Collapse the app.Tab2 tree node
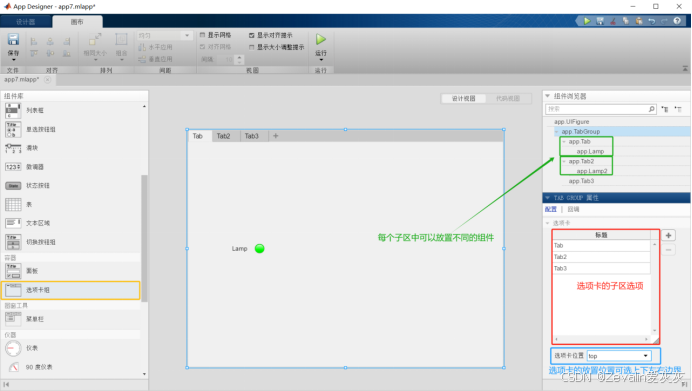Viewport: 692px width, 391px height. click(564, 162)
